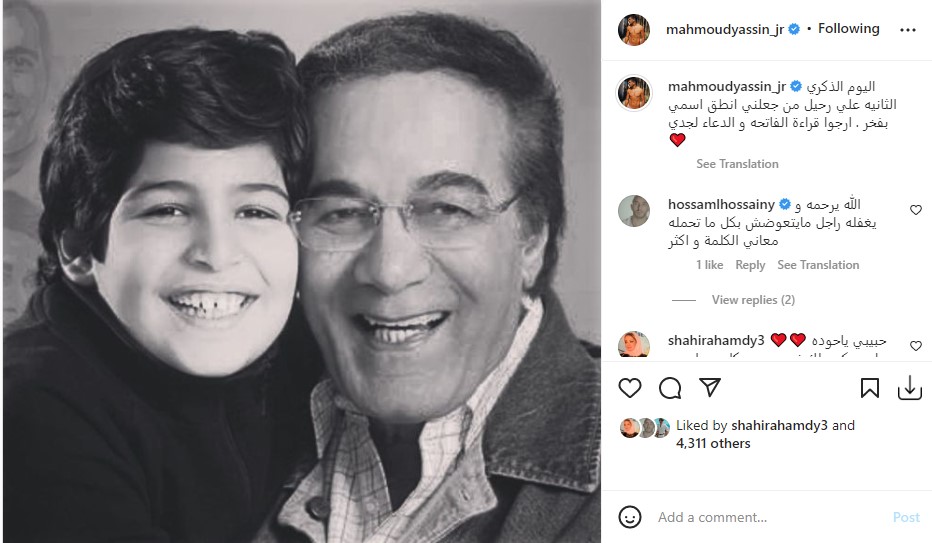This screenshot has height=543, width=932.
Task: Translate hossamlhossainy's comment via See Translation
Action: (818, 265)
